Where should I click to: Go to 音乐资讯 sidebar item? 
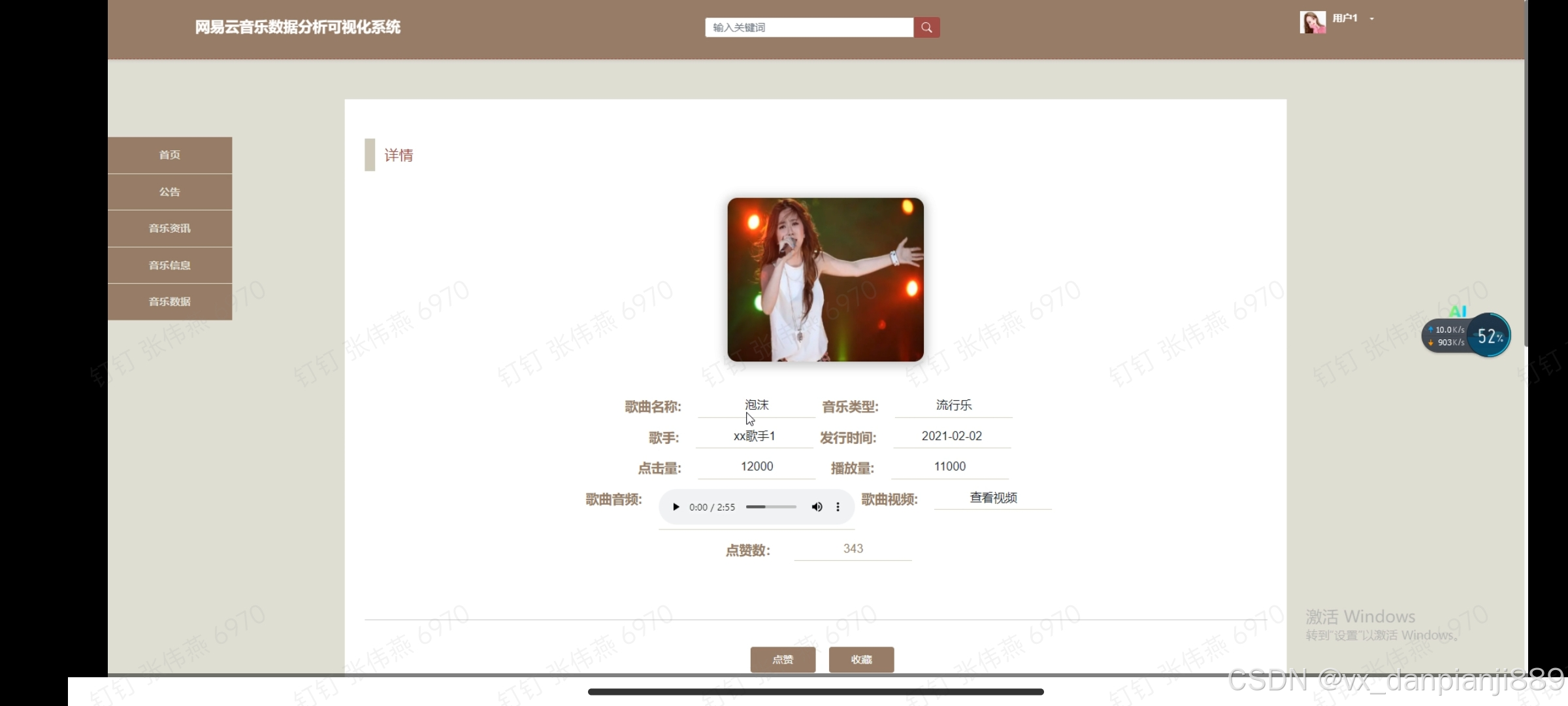[170, 229]
